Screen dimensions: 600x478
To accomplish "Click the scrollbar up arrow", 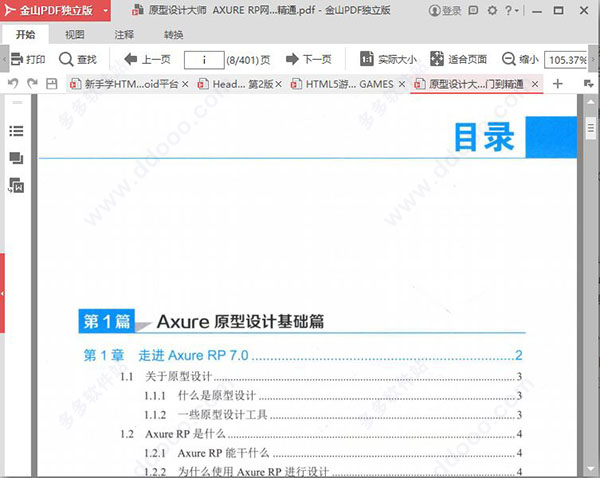I will point(591,102).
